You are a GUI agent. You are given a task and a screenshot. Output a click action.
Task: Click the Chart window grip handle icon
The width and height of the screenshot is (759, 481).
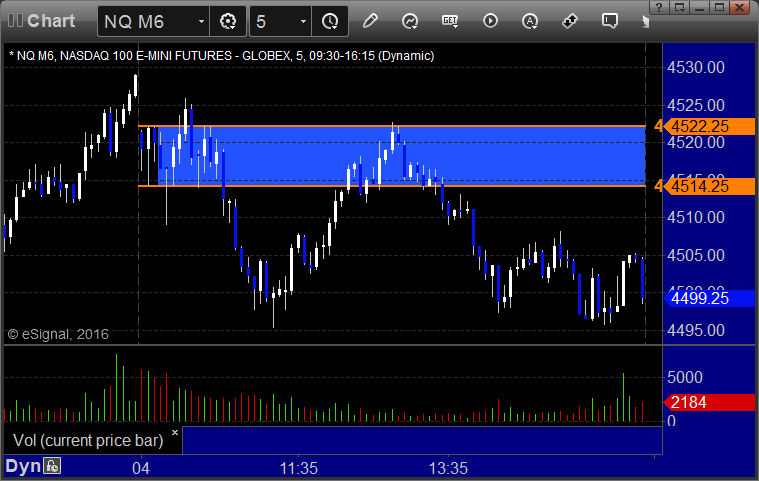15,20
